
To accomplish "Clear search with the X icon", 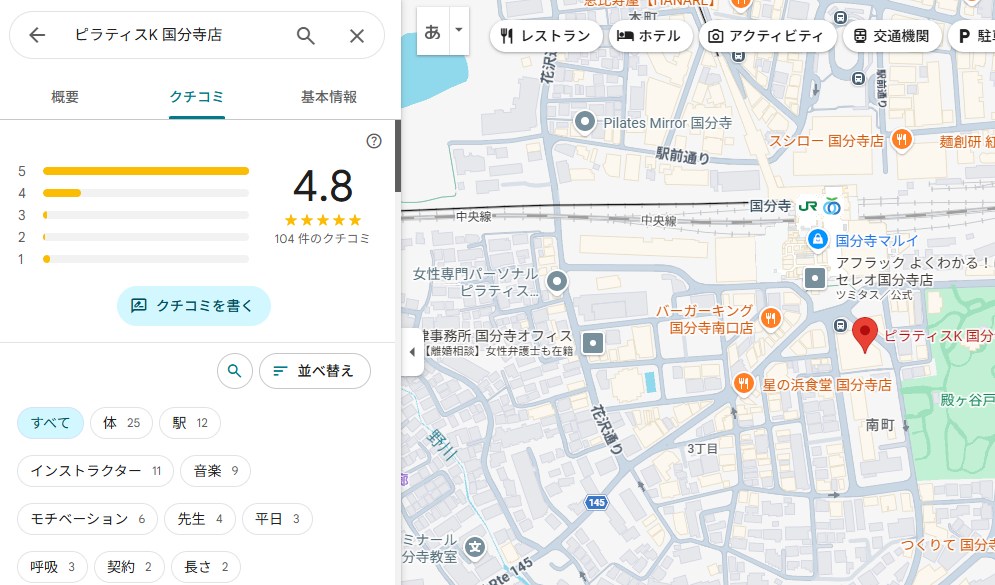I will (357, 36).
